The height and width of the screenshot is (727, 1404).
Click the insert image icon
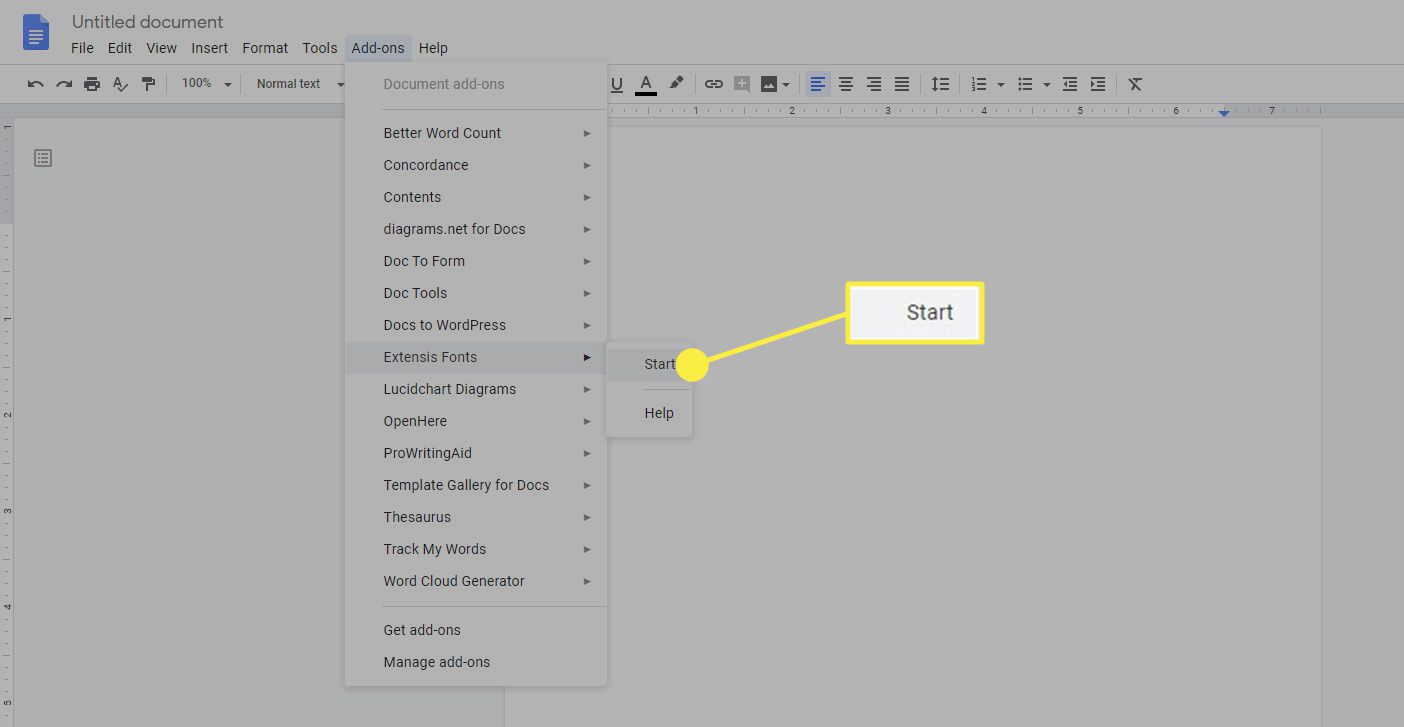coord(769,84)
